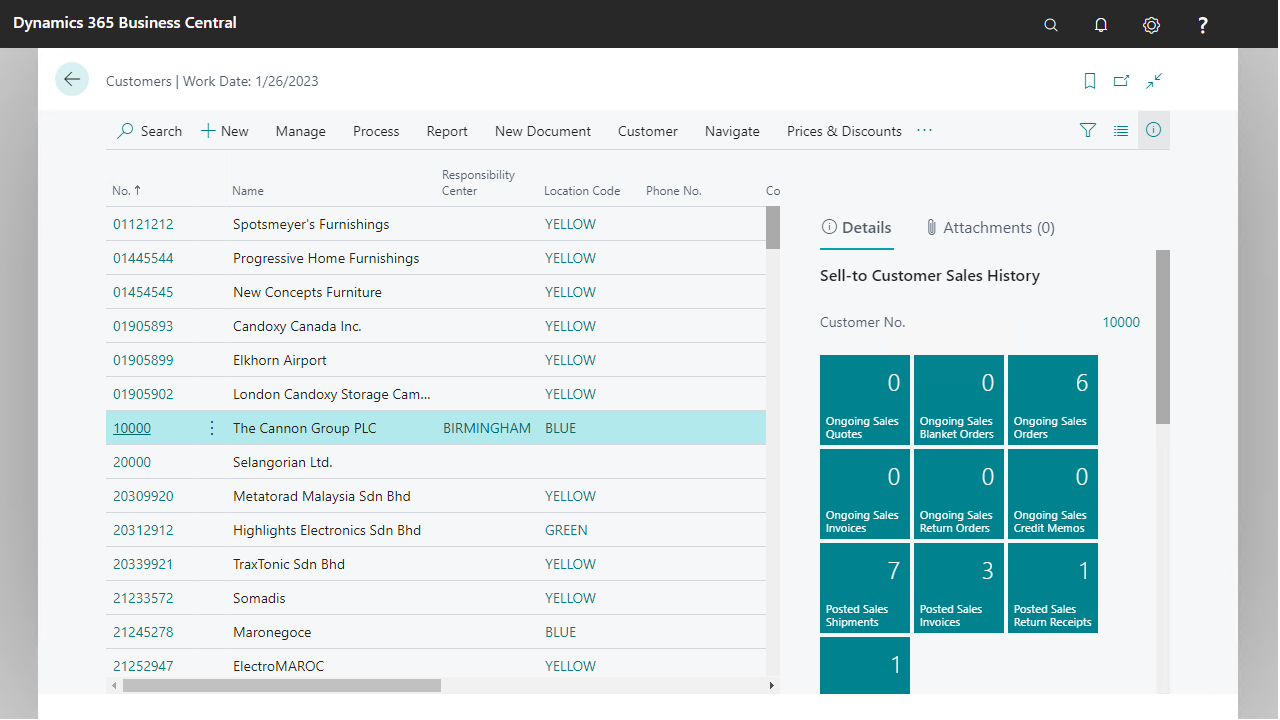Click the horizontal scrollbar thumb under list
Screen dimensions: 1280x720
282,686
